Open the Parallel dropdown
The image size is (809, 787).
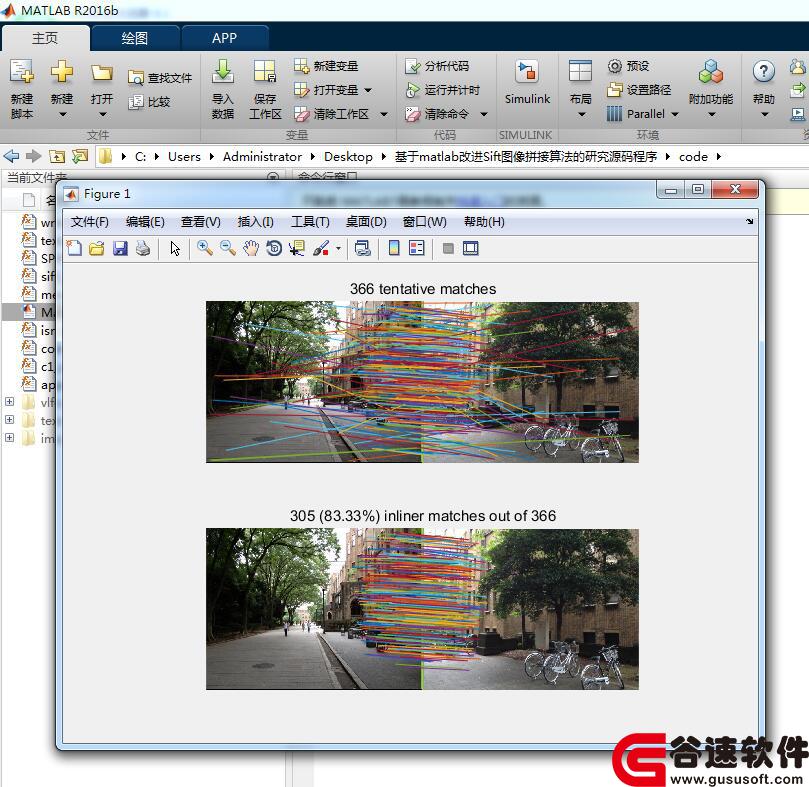tap(643, 114)
